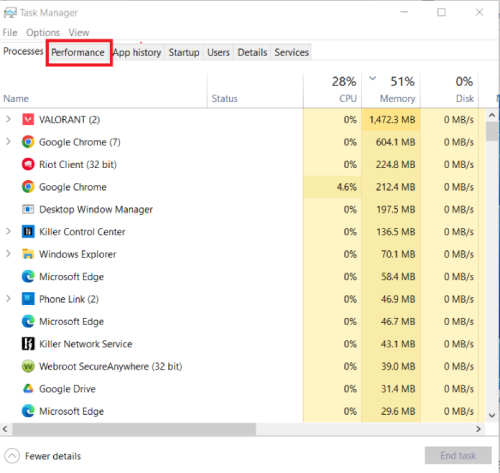Click the horizontal scrollbar thumb

[x=134, y=429]
